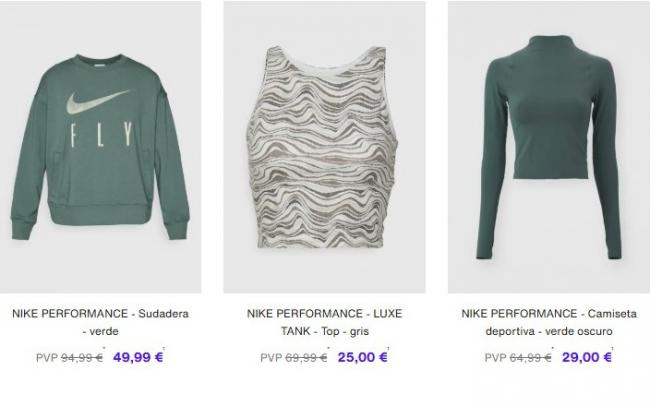Open the NIKE PERFORMANCE Camiseta deportiva link
The image size is (650, 406).
click(549, 322)
